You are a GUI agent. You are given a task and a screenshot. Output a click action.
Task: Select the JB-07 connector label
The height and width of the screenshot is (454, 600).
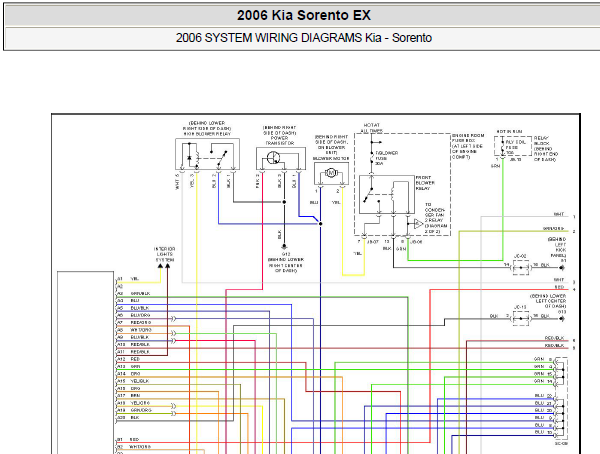pyautogui.click(x=373, y=242)
